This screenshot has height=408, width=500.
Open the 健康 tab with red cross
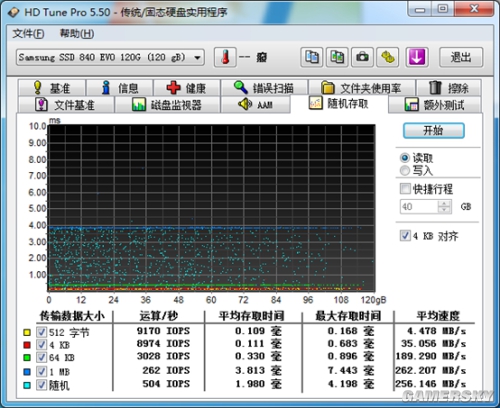pyautogui.click(x=187, y=88)
